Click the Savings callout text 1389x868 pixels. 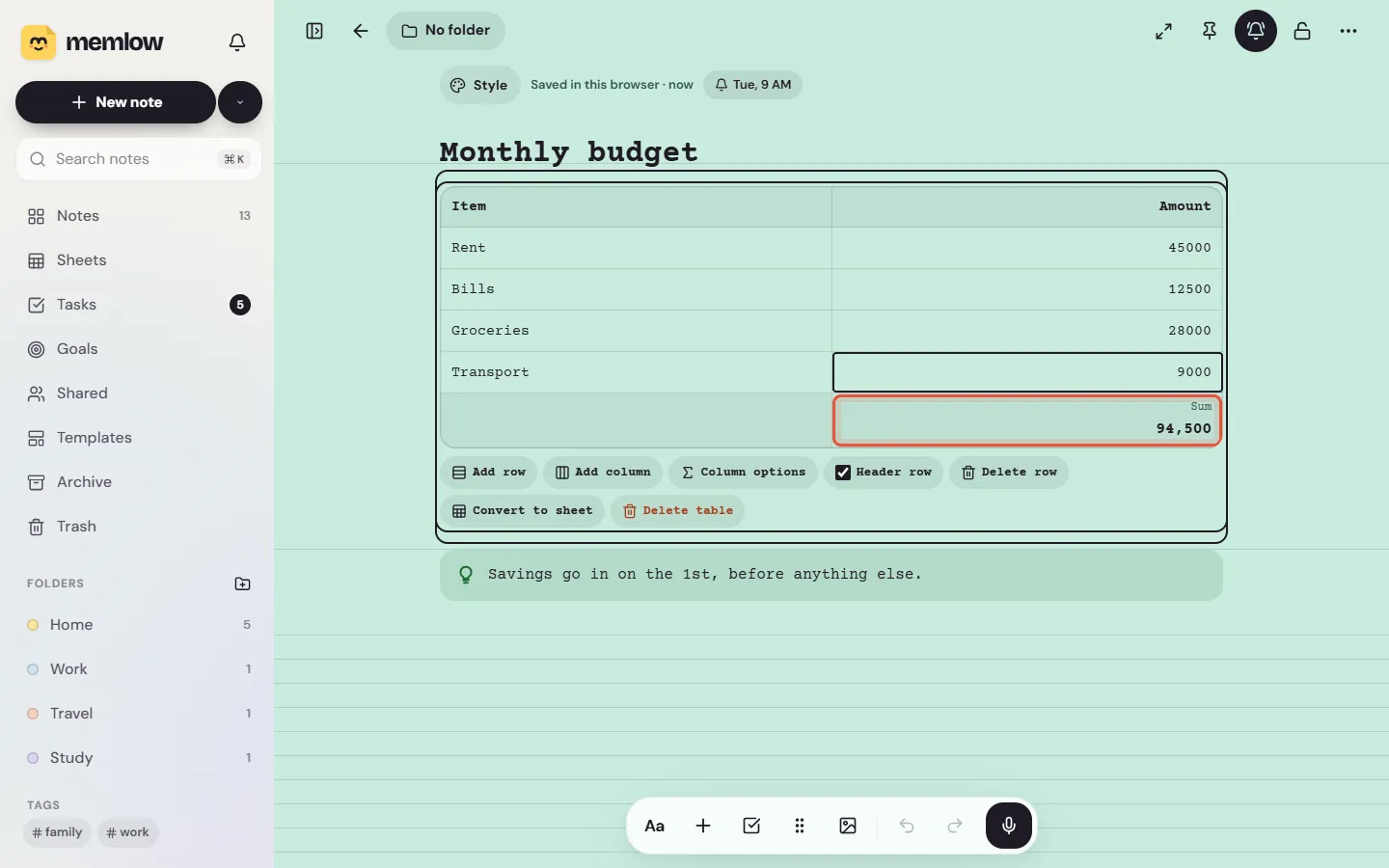(x=705, y=575)
